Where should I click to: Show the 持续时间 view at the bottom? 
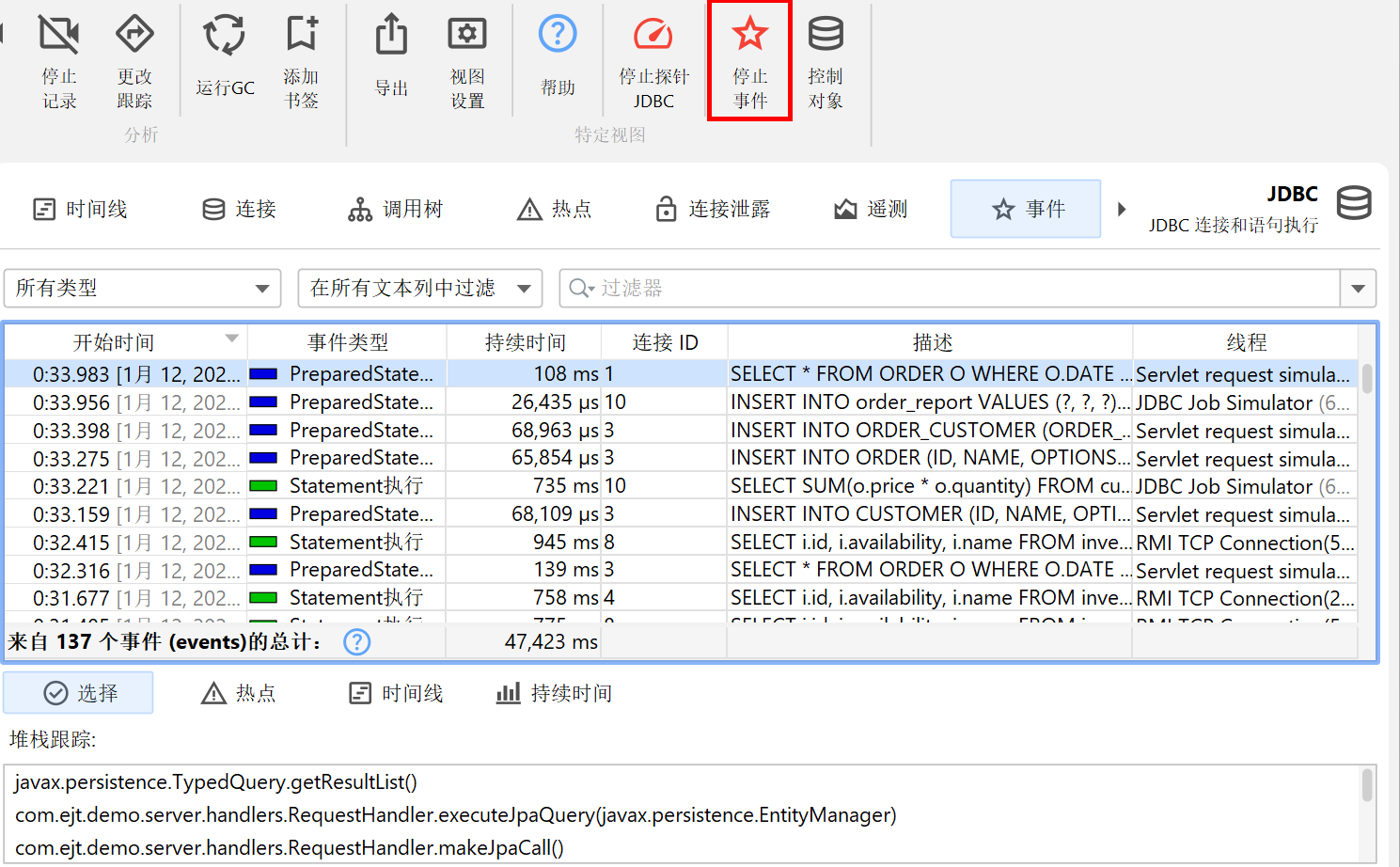click(554, 694)
